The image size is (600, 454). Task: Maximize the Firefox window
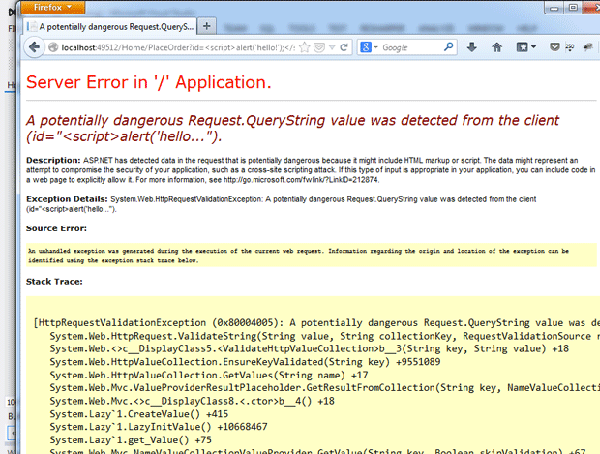(573, 8)
